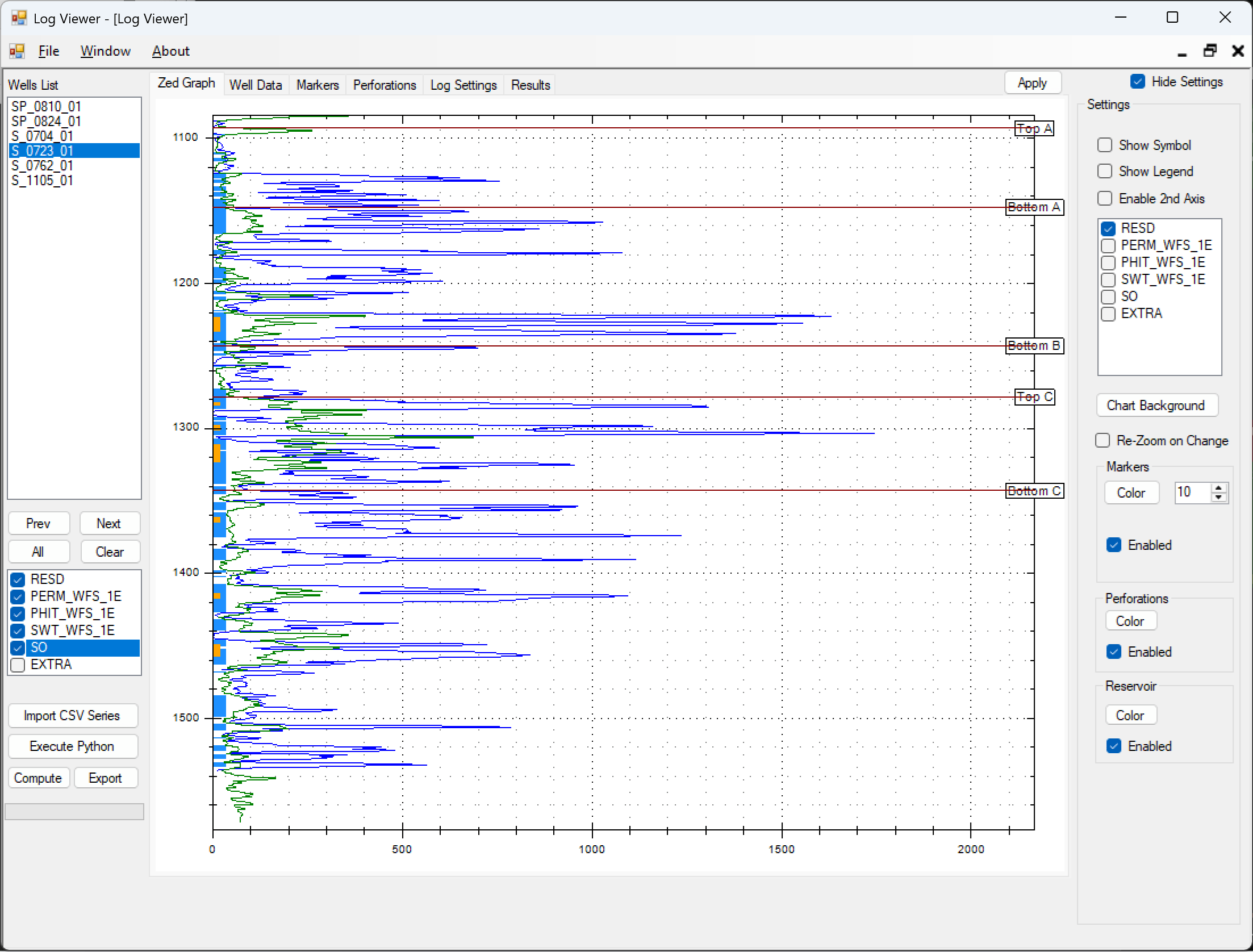
Task: Switch to the Markers tab
Action: pyautogui.click(x=318, y=85)
